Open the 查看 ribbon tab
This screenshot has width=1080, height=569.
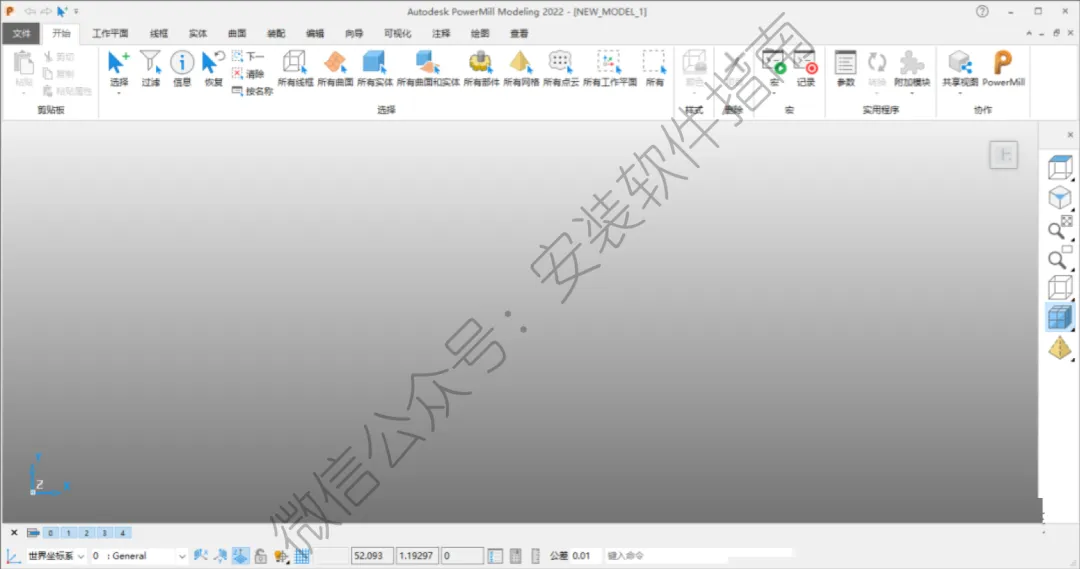[519, 33]
